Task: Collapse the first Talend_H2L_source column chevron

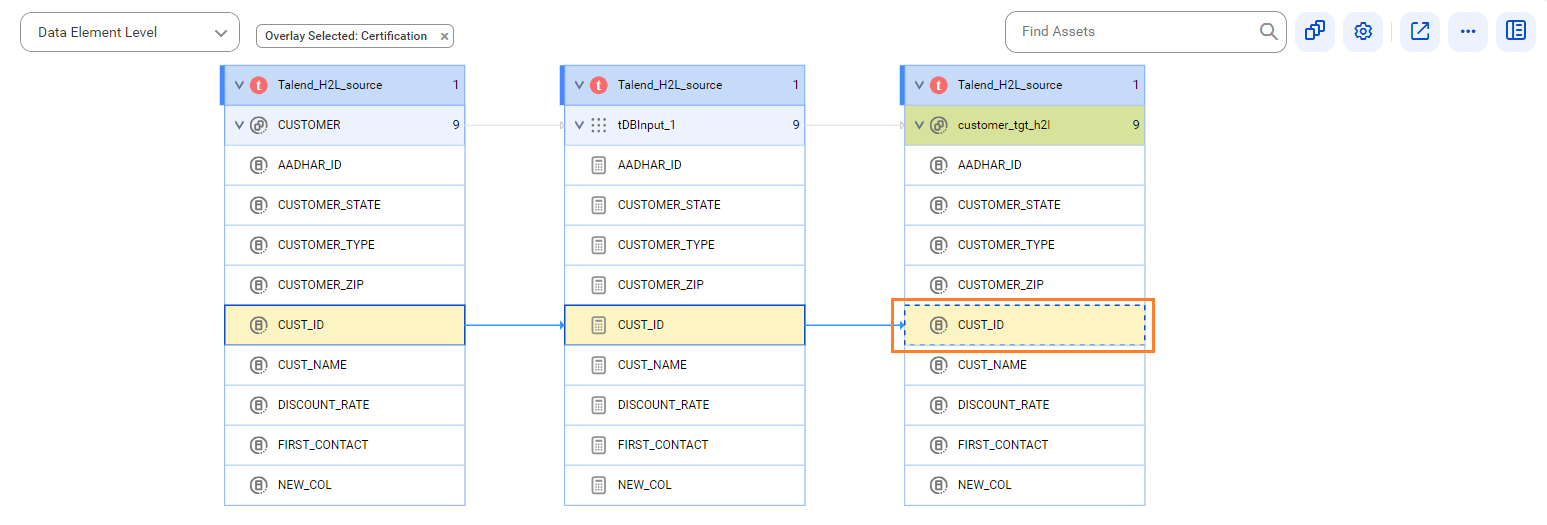Action: pyautogui.click(x=239, y=85)
